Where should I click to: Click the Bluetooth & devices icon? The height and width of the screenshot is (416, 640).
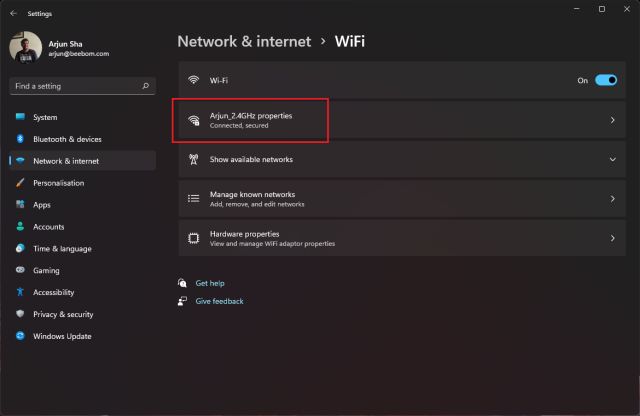click(x=20, y=139)
